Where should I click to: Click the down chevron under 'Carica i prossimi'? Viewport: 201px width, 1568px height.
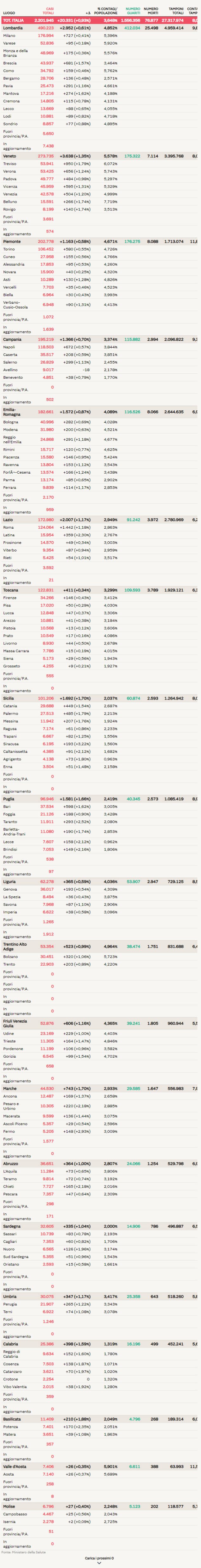(99, 1563)
